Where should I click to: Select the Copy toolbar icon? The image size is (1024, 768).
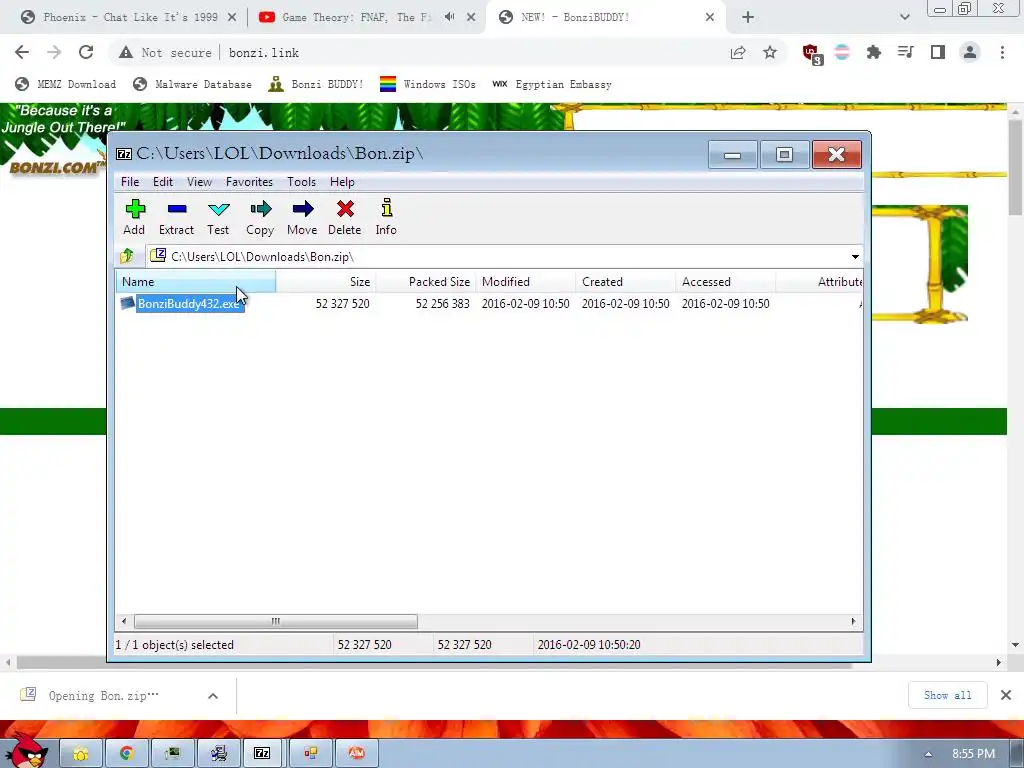(x=260, y=217)
